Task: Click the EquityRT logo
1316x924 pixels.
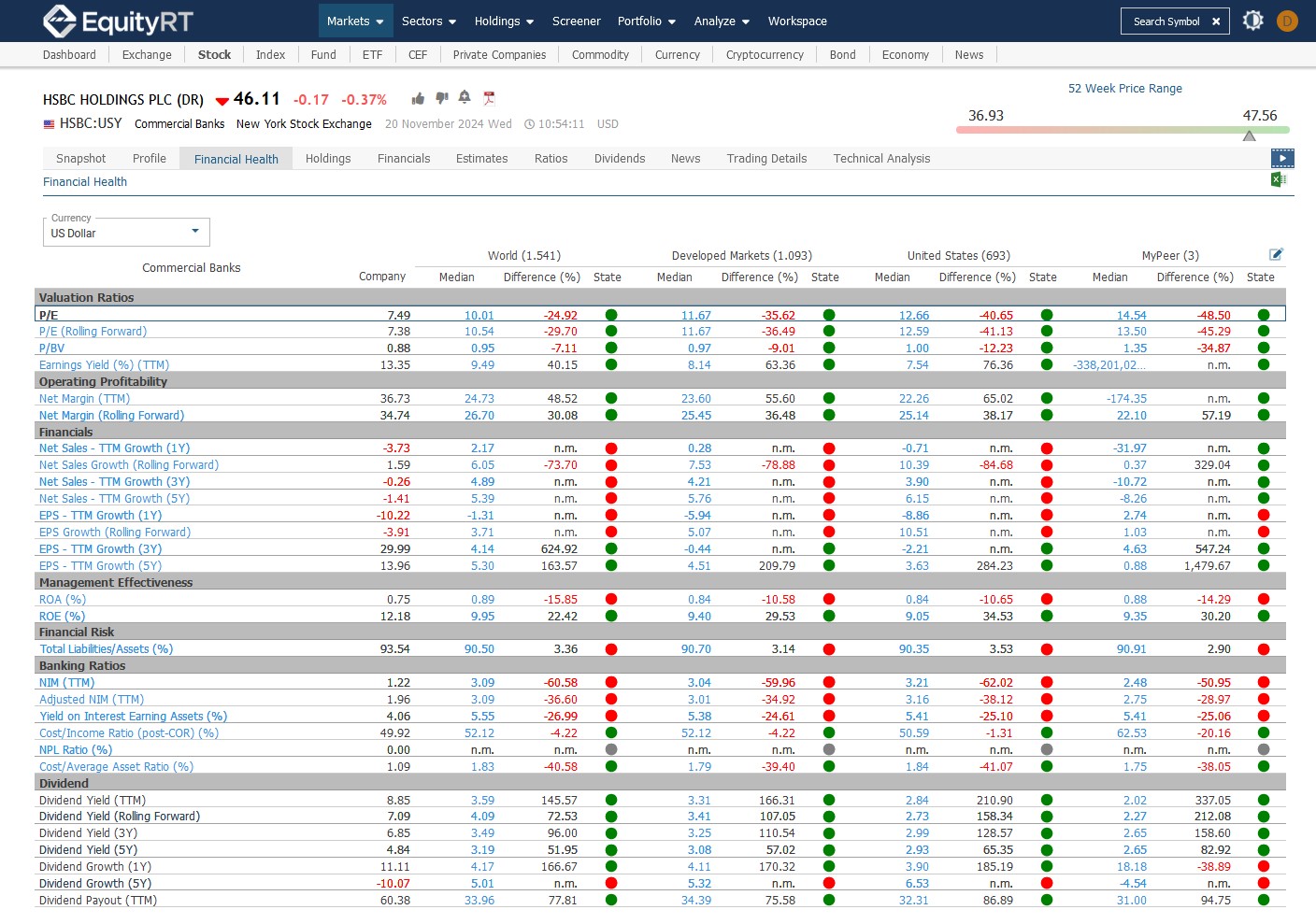Action: 118,21
